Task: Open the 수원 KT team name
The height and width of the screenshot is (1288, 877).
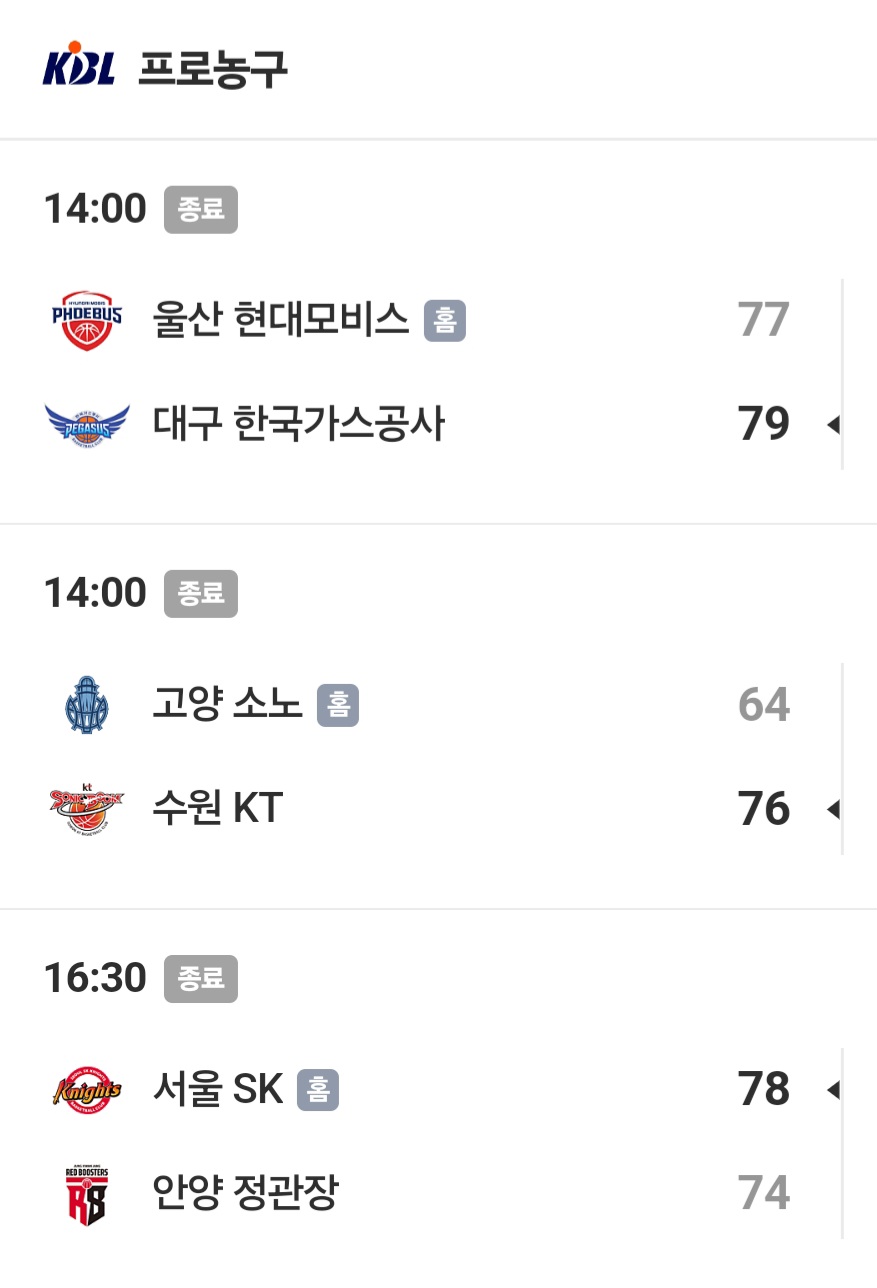Action: click(x=218, y=808)
